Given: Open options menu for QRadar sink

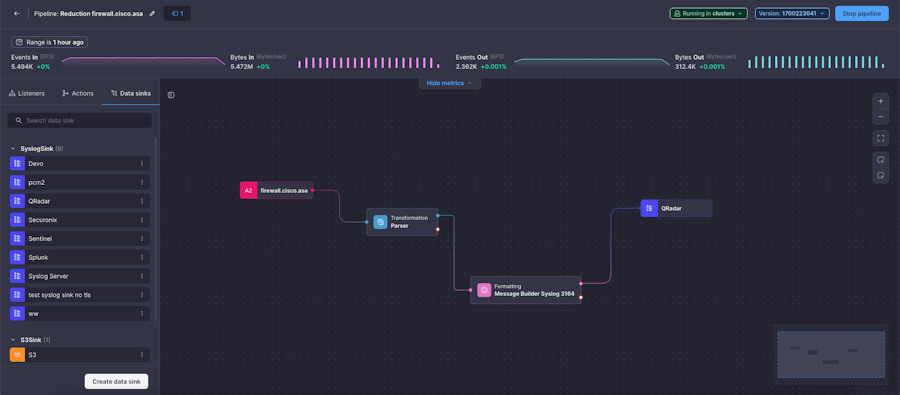Looking at the screenshot, I should [x=142, y=201].
